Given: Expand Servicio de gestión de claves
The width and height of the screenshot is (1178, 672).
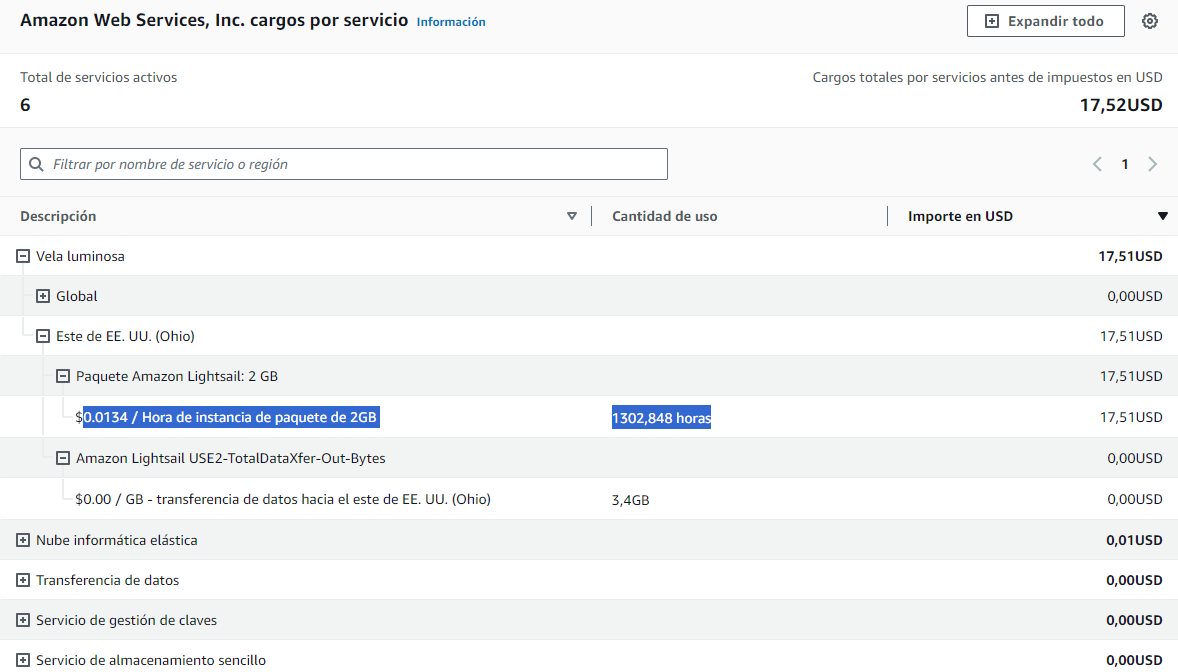Looking at the screenshot, I should pos(23,620).
